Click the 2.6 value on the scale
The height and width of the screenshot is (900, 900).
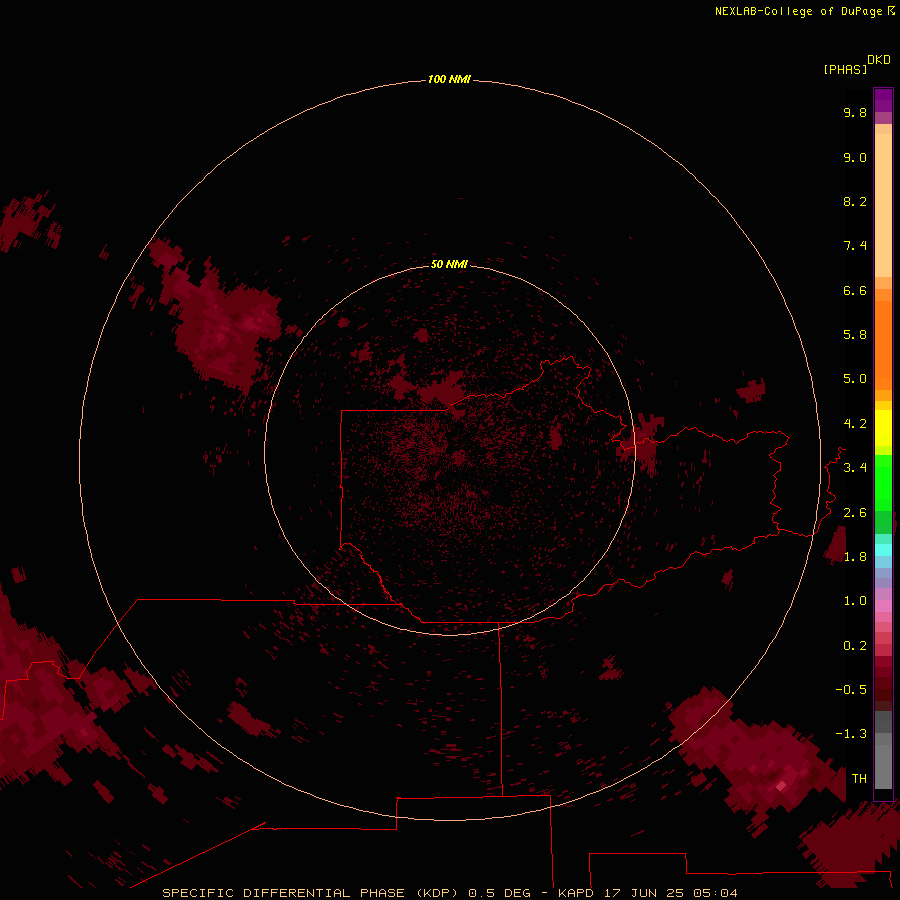pyautogui.click(x=855, y=513)
